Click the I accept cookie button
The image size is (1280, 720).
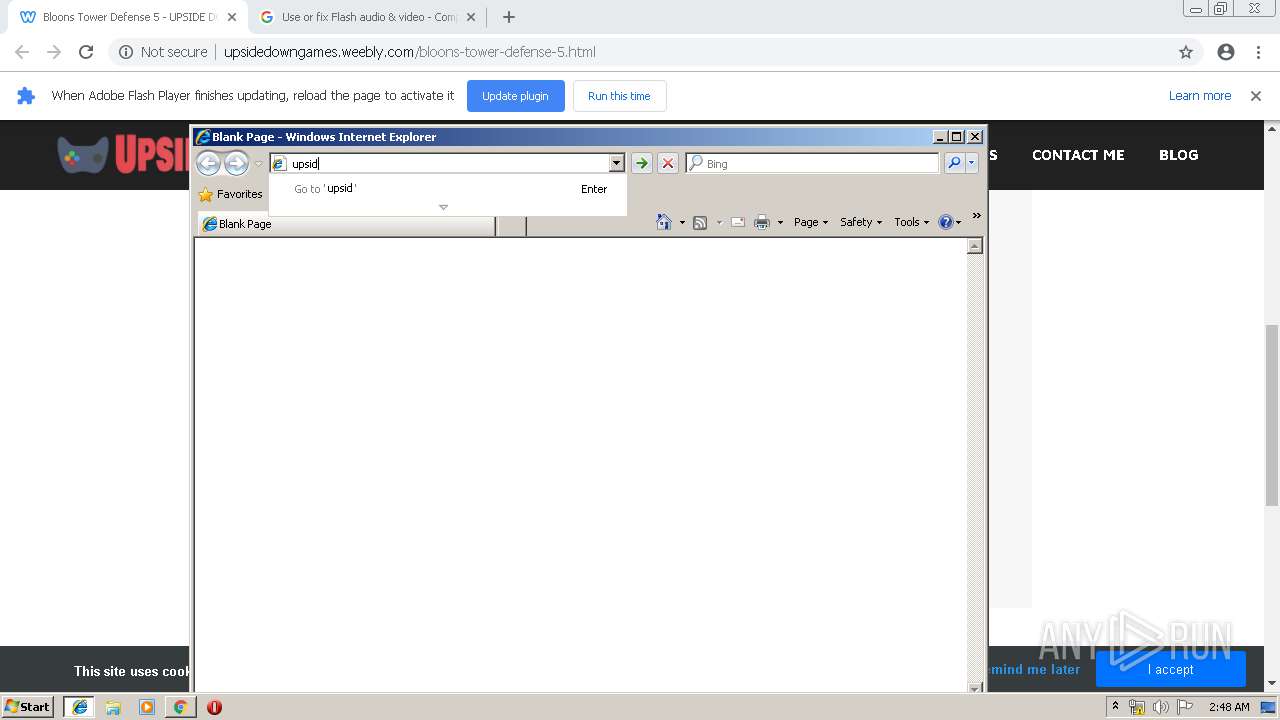coord(1170,669)
